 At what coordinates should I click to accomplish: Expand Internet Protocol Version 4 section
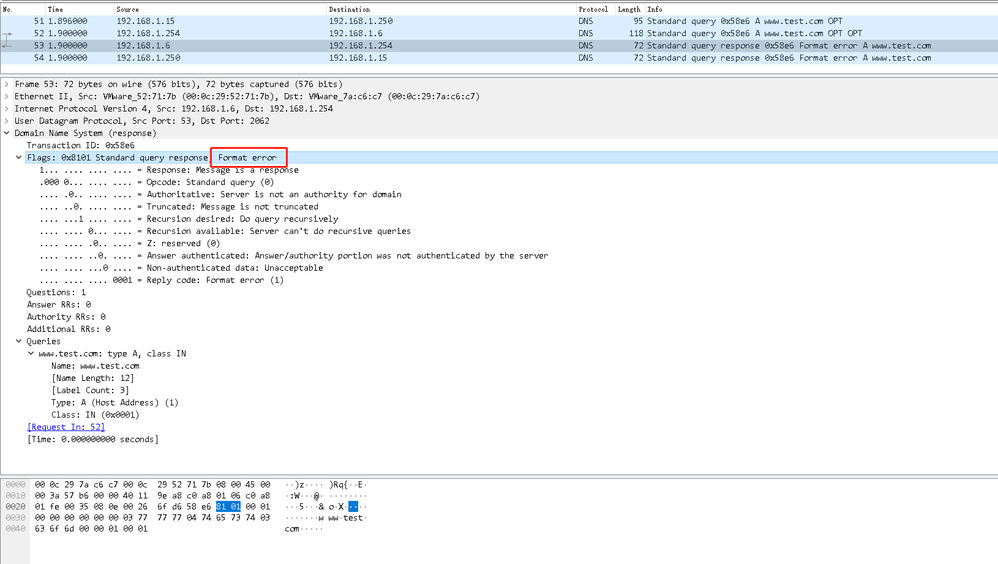[6, 109]
